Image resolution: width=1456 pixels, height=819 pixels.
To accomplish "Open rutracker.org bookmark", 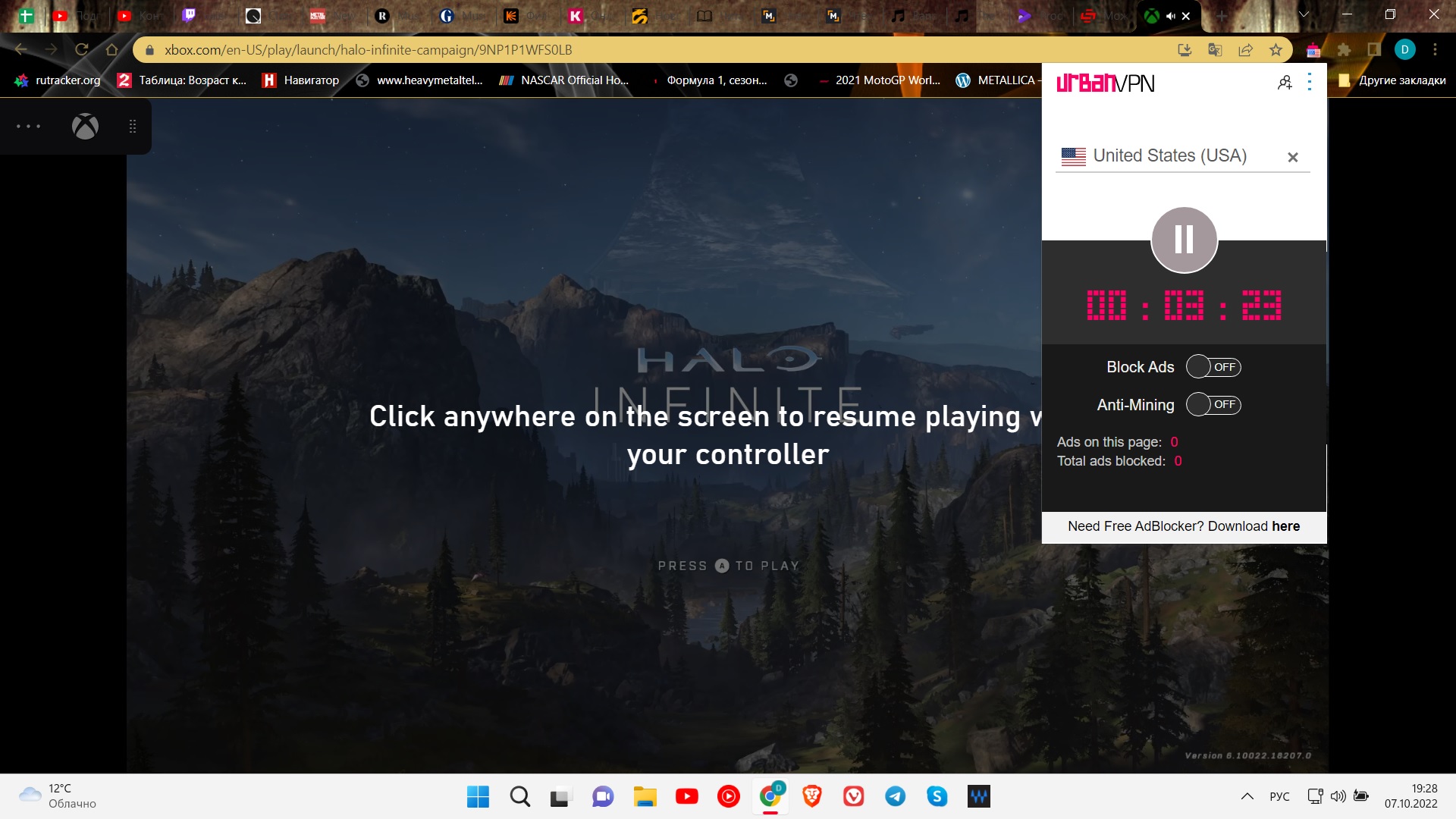I will coord(58,80).
